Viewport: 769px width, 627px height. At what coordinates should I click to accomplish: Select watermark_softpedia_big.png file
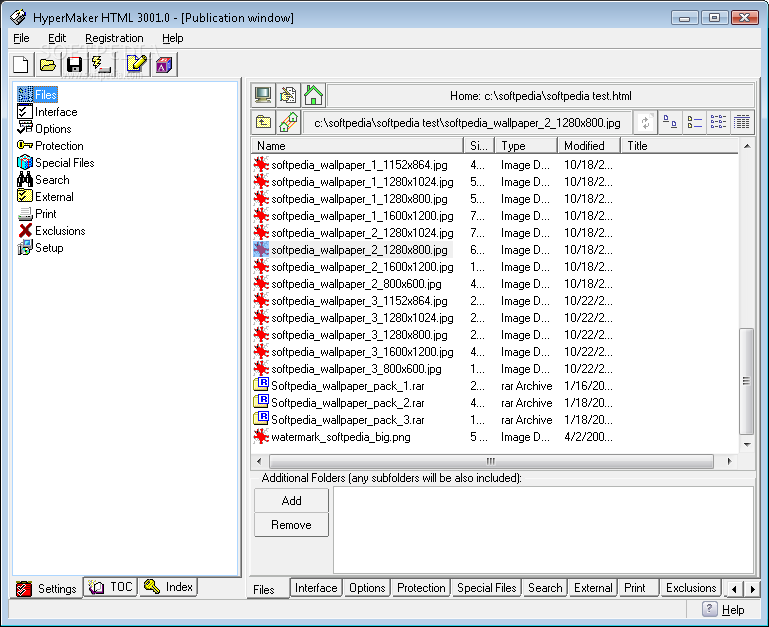click(x=341, y=437)
